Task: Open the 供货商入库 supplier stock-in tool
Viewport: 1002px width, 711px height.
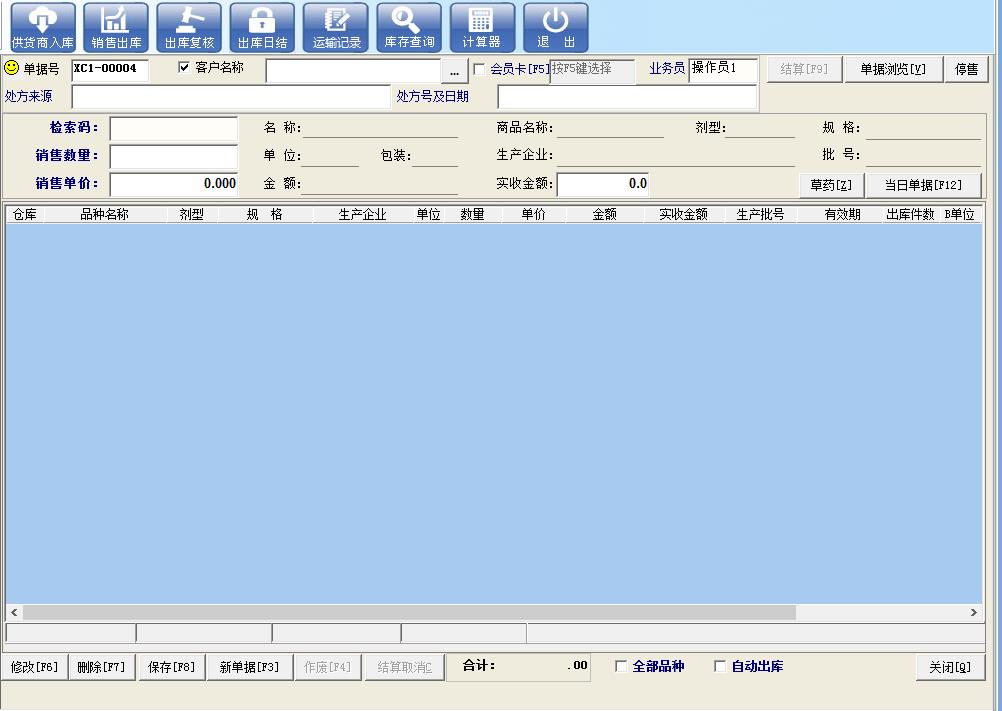Action: pos(42,27)
